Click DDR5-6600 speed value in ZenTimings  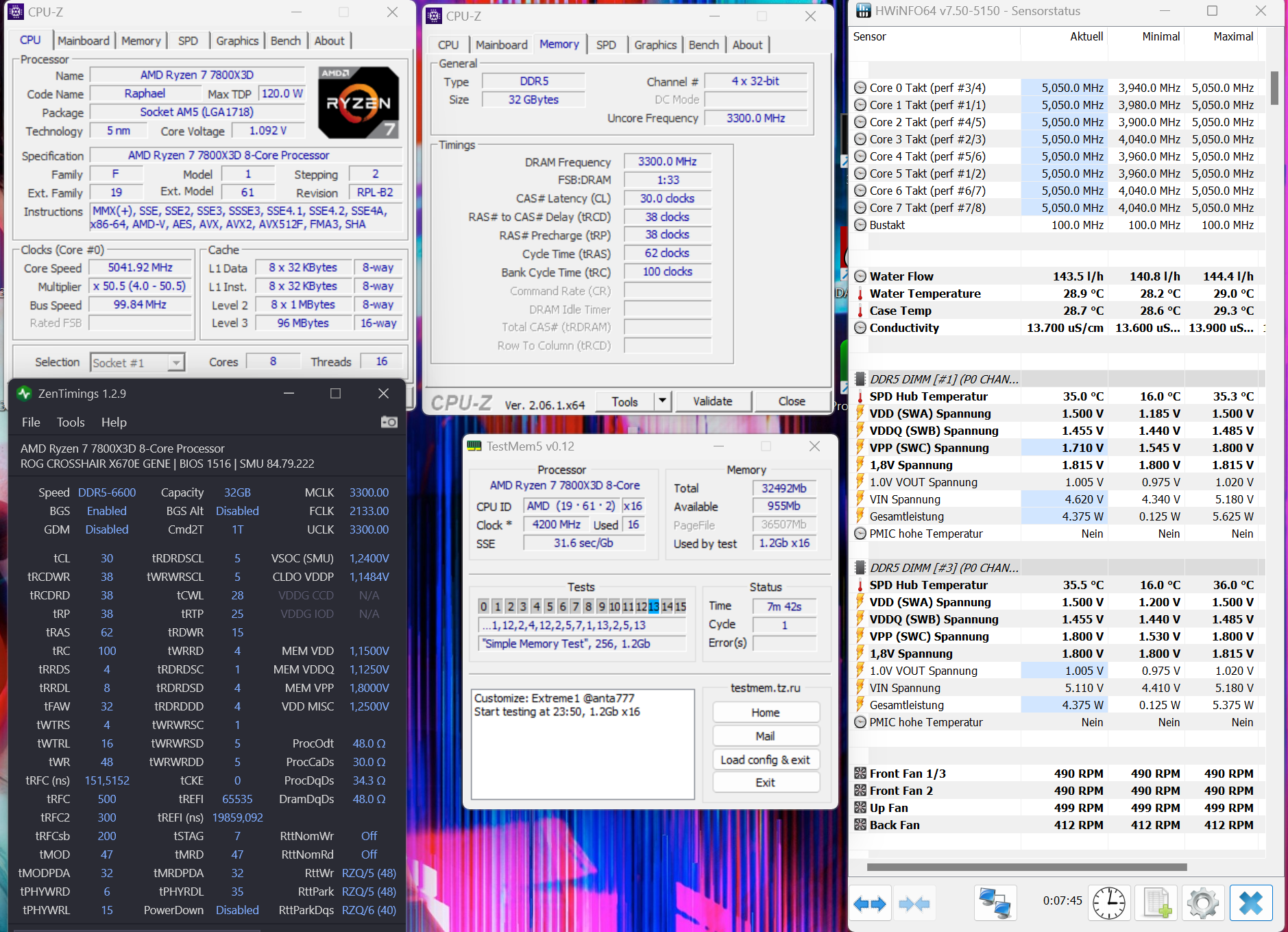(x=107, y=492)
